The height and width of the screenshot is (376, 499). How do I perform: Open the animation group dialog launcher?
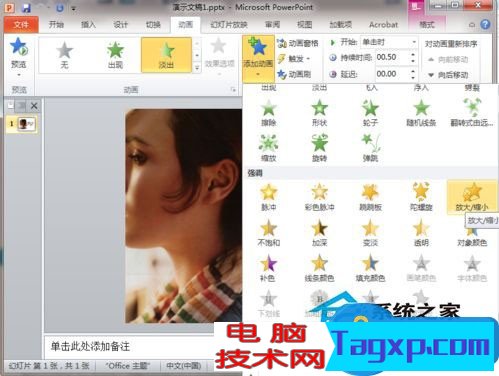point(233,90)
